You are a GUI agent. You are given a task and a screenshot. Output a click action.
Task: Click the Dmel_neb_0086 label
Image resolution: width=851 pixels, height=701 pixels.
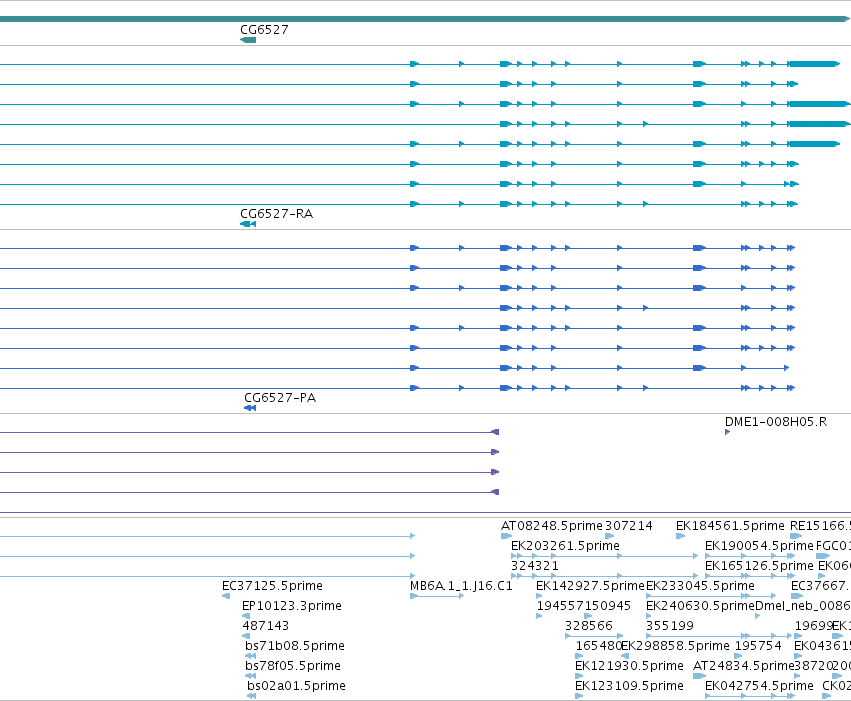point(803,606)
